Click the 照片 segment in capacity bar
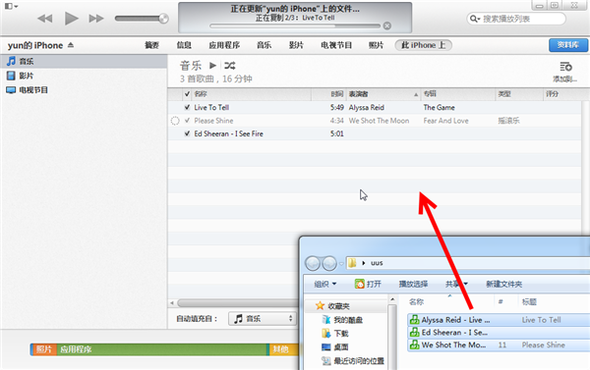 [x=44, y=349]
